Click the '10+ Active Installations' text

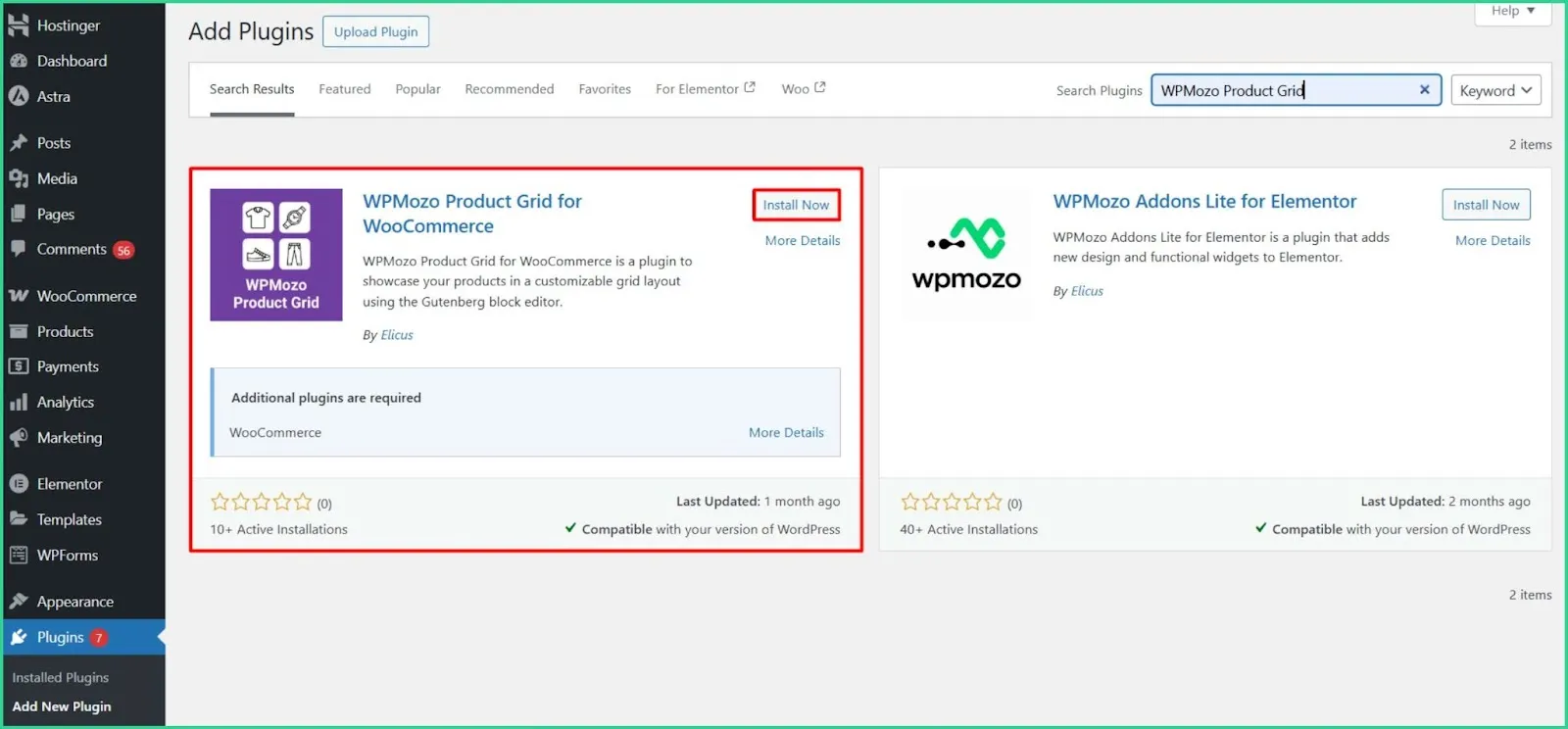[278, 529]
